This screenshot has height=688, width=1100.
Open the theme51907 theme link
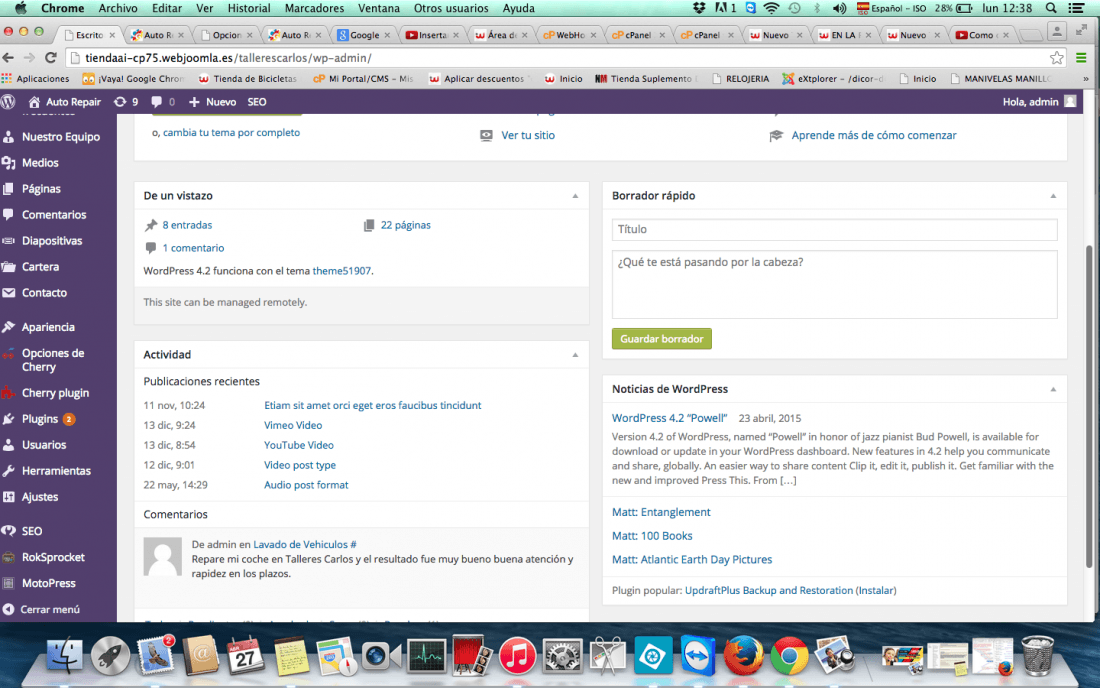(342, 271)
